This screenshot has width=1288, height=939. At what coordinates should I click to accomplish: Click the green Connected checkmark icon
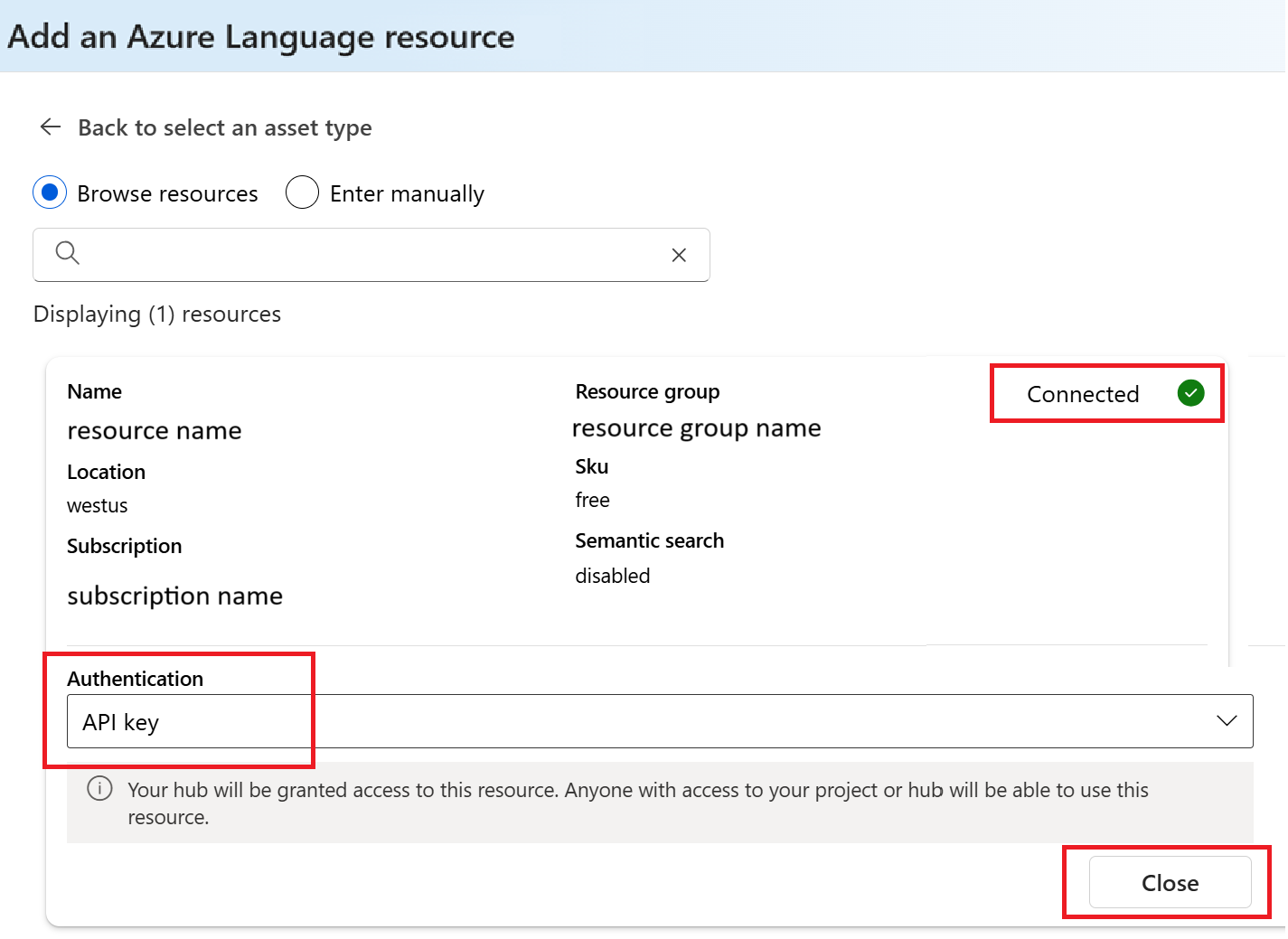[x=1190, y=393]
